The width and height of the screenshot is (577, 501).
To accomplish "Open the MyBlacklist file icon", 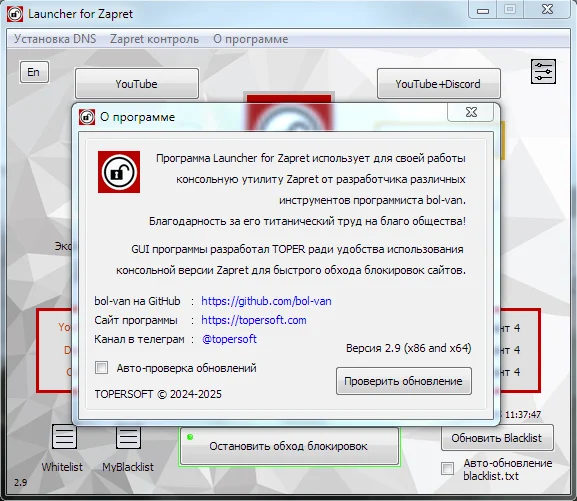I will click(x=128, y=438).
